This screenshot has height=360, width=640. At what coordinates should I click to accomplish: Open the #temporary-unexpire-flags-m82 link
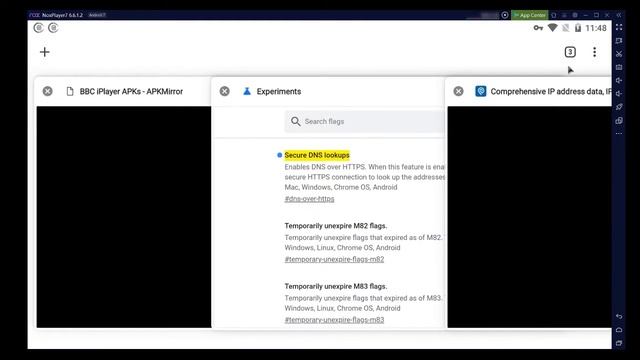point(334,259)
